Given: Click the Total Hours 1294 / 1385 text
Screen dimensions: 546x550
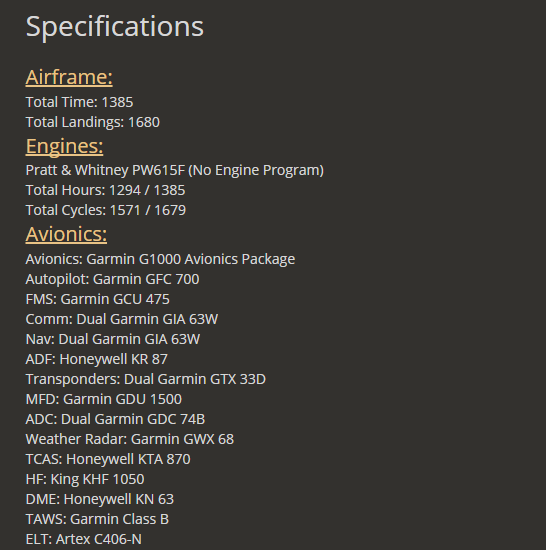Looking at the screenshot, I should [x=105, y=190].
